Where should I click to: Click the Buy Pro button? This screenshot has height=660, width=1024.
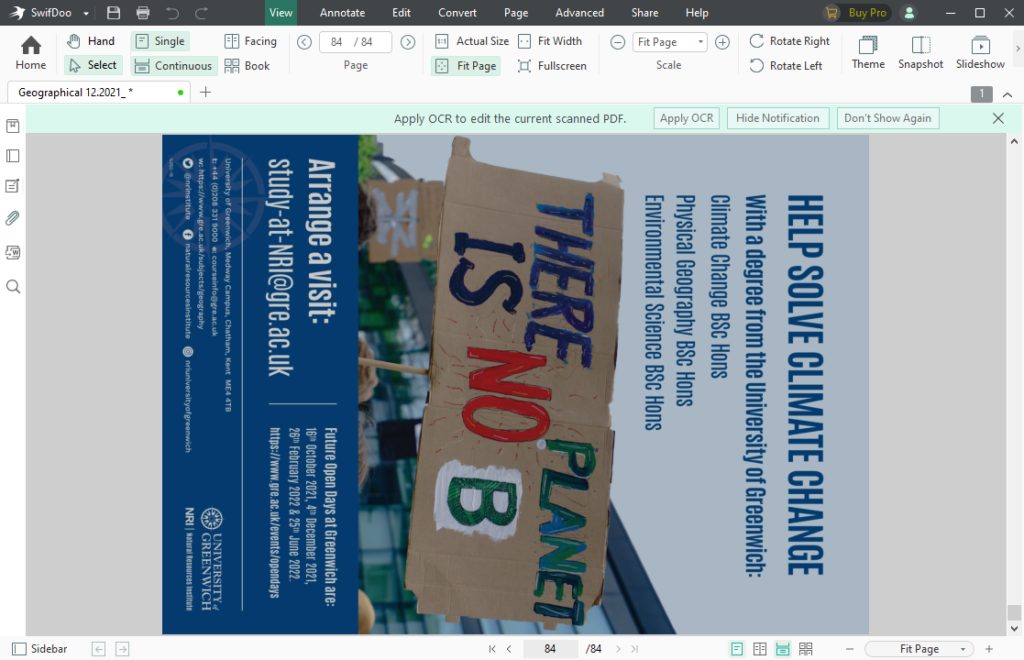(857, 12)
